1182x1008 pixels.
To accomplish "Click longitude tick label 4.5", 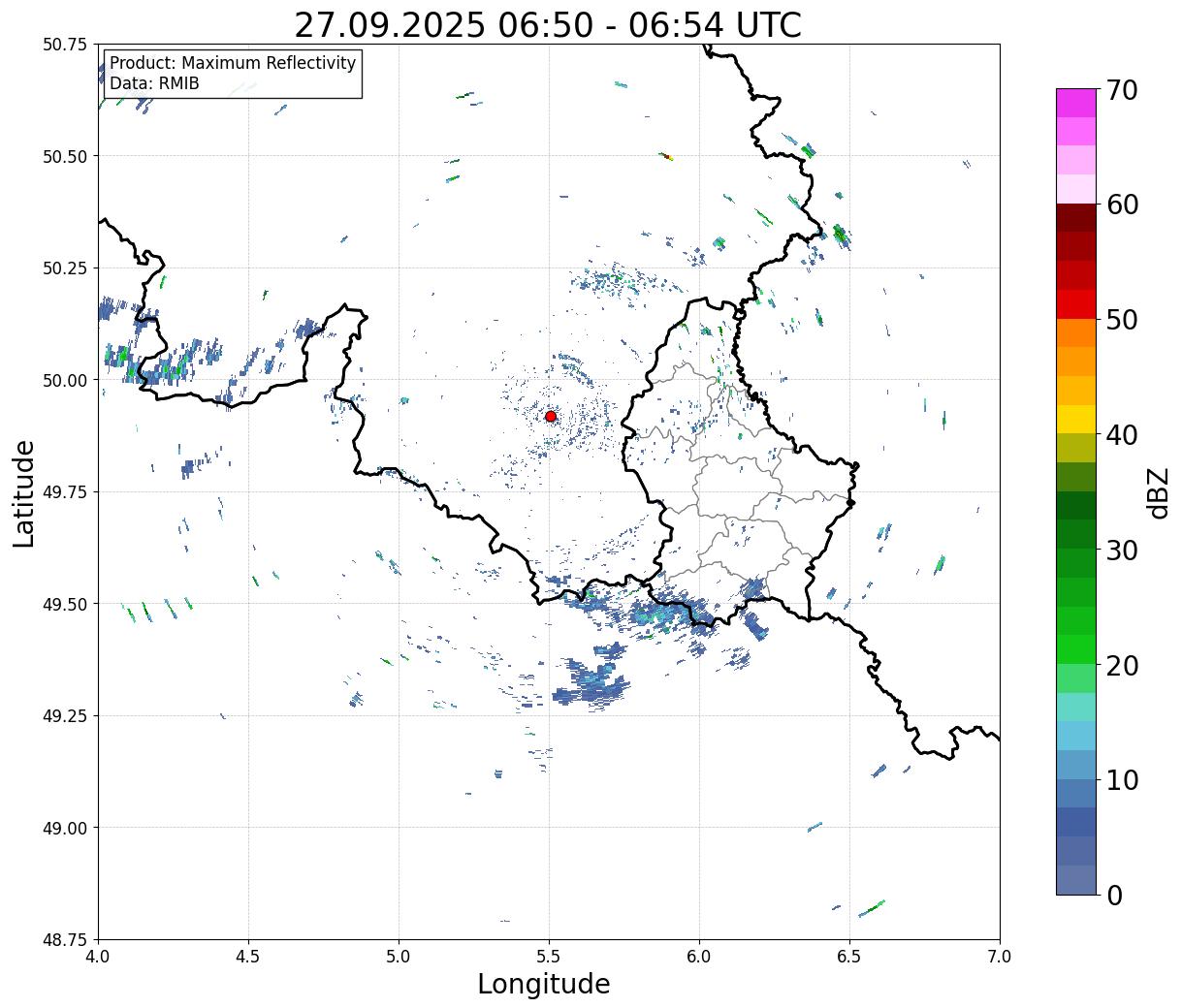I will (x=248, y=957).
